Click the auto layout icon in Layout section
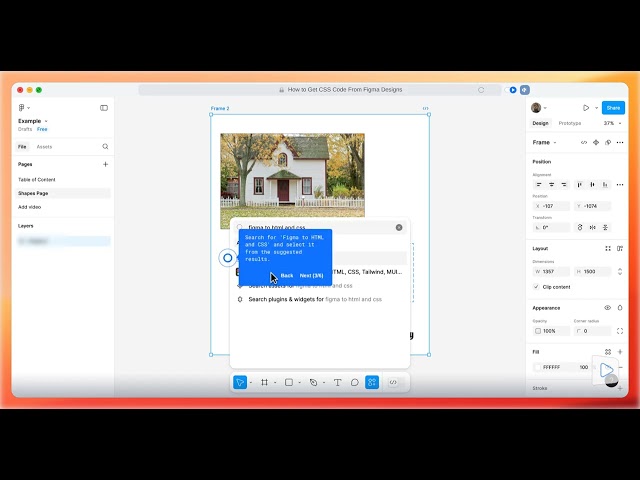 pos(620,249)
